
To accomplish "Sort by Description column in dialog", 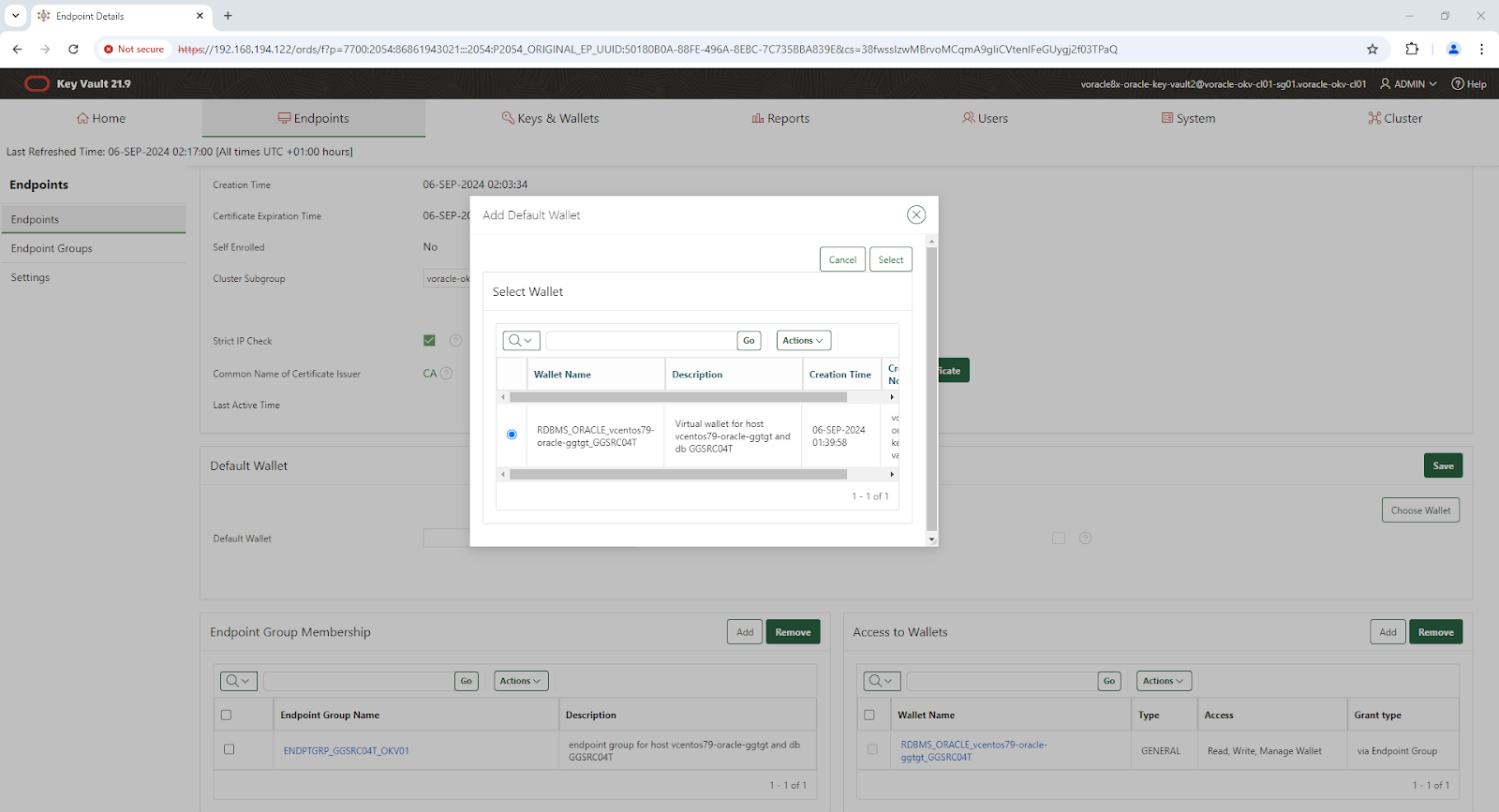I will [x=697, y=375].
